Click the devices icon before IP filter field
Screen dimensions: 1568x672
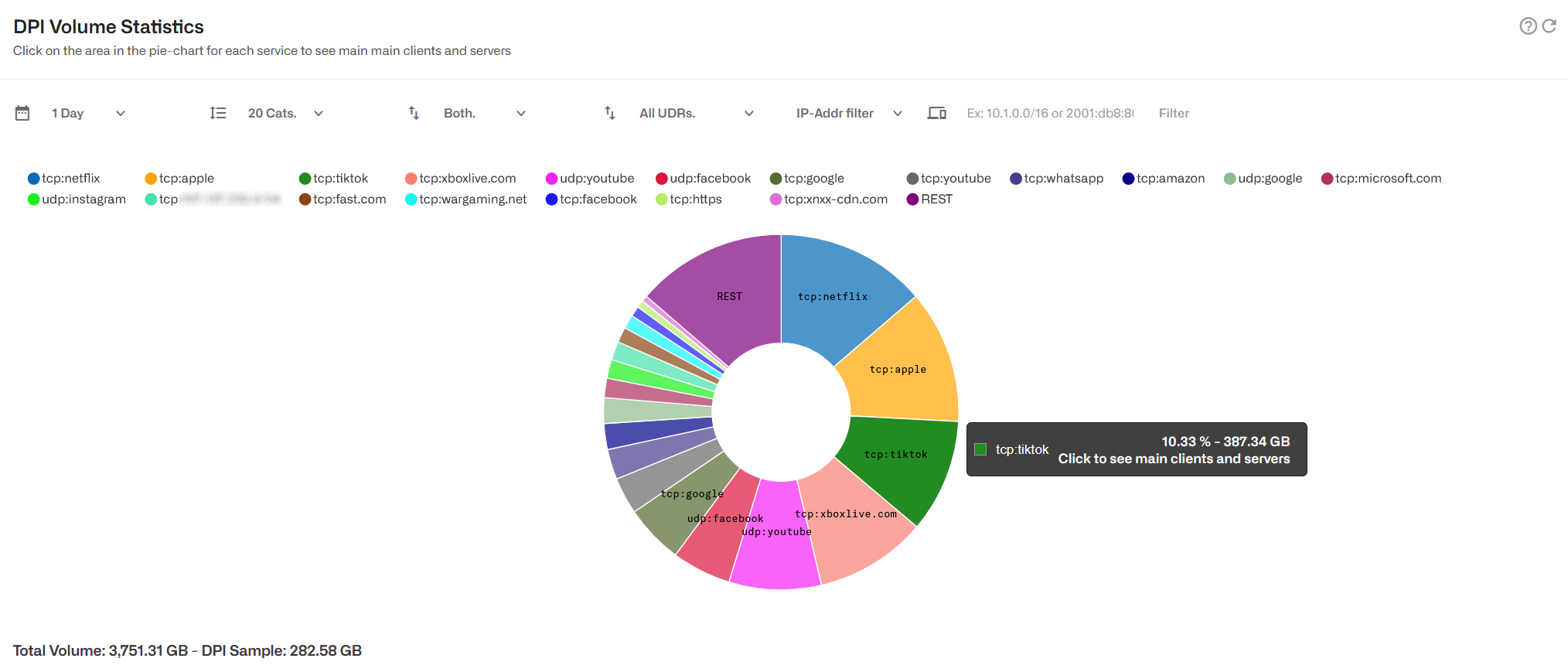click(937, 113)
